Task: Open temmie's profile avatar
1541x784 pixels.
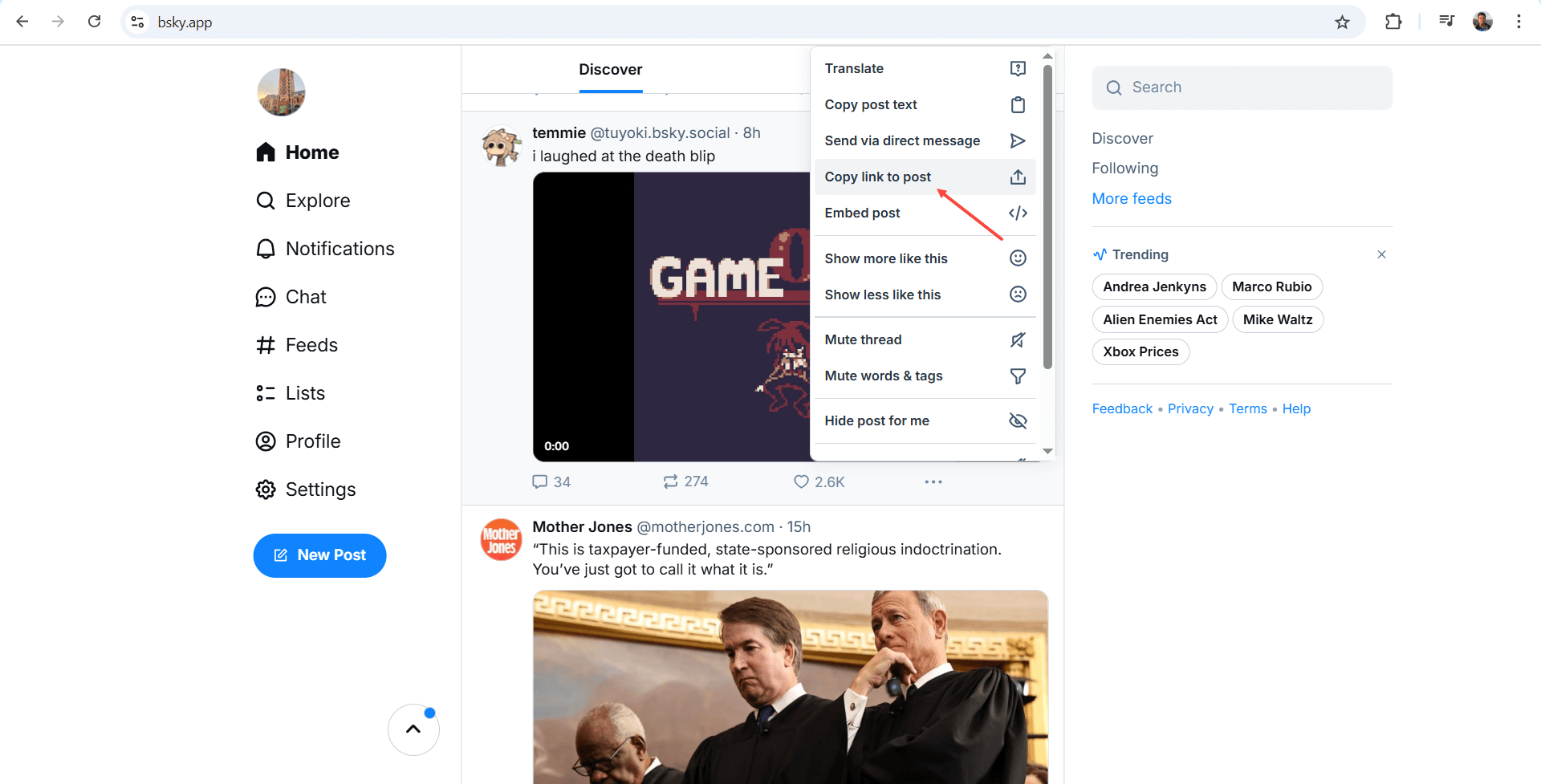Action: 502,147
